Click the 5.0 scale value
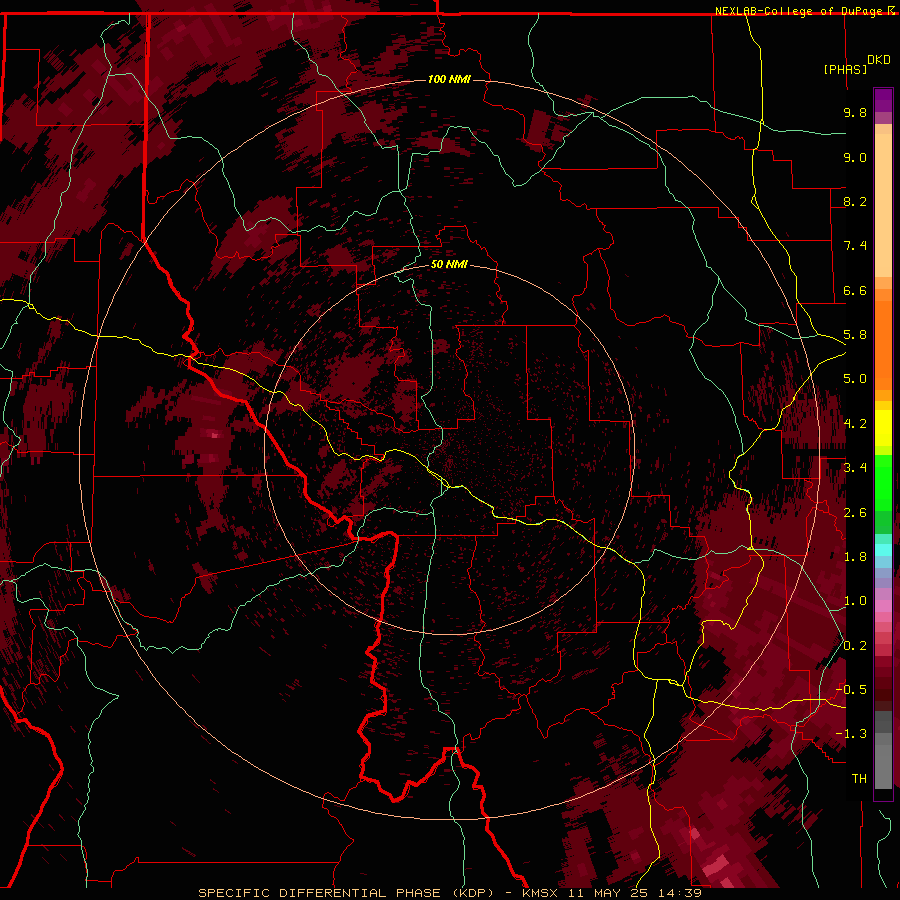 (855, 379)
